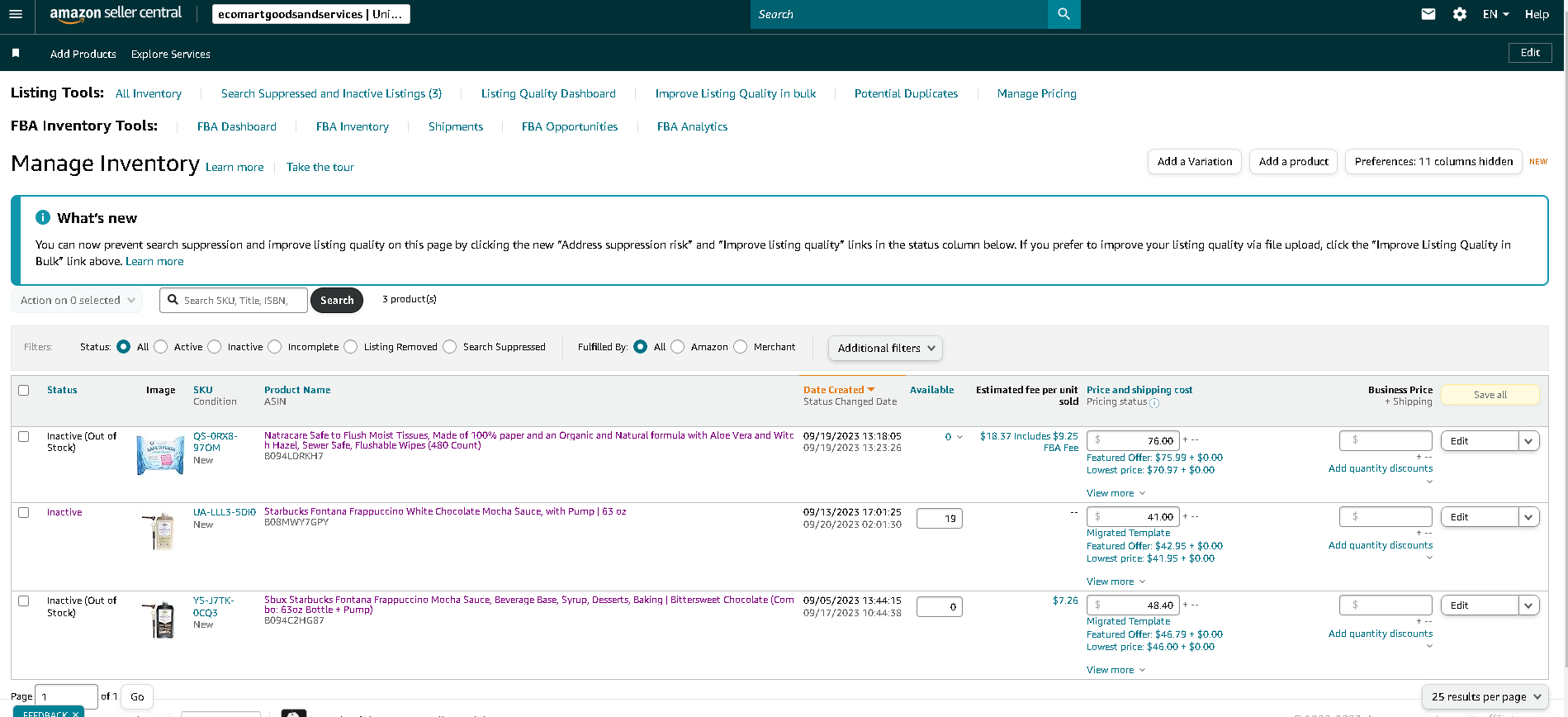The height and width of the screenshot is (717, 1568).
Task: Click Learn more in the What's new box
Action: coord(154,261)
